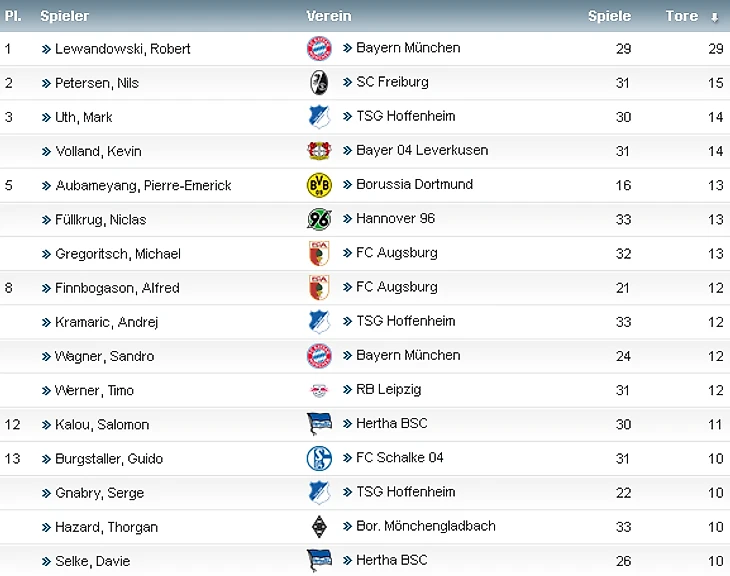Open player link Aubameyang, Pierre-Emerick
730x576 pixels.
click(x=143, y=185)
